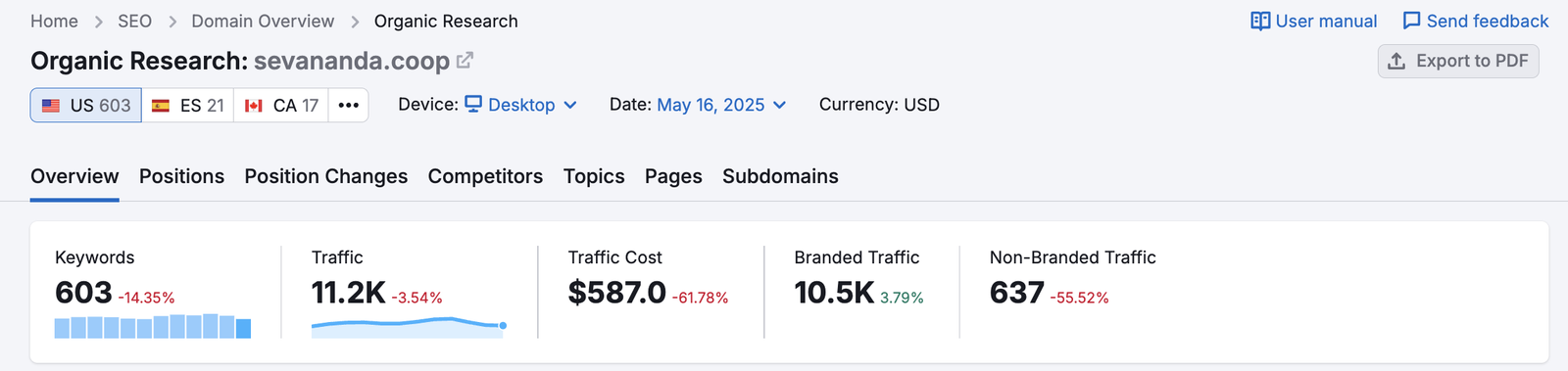
Task: Click the upload icon in Export to PDF
Action: pyautogui.click(x=1396, y=61)
